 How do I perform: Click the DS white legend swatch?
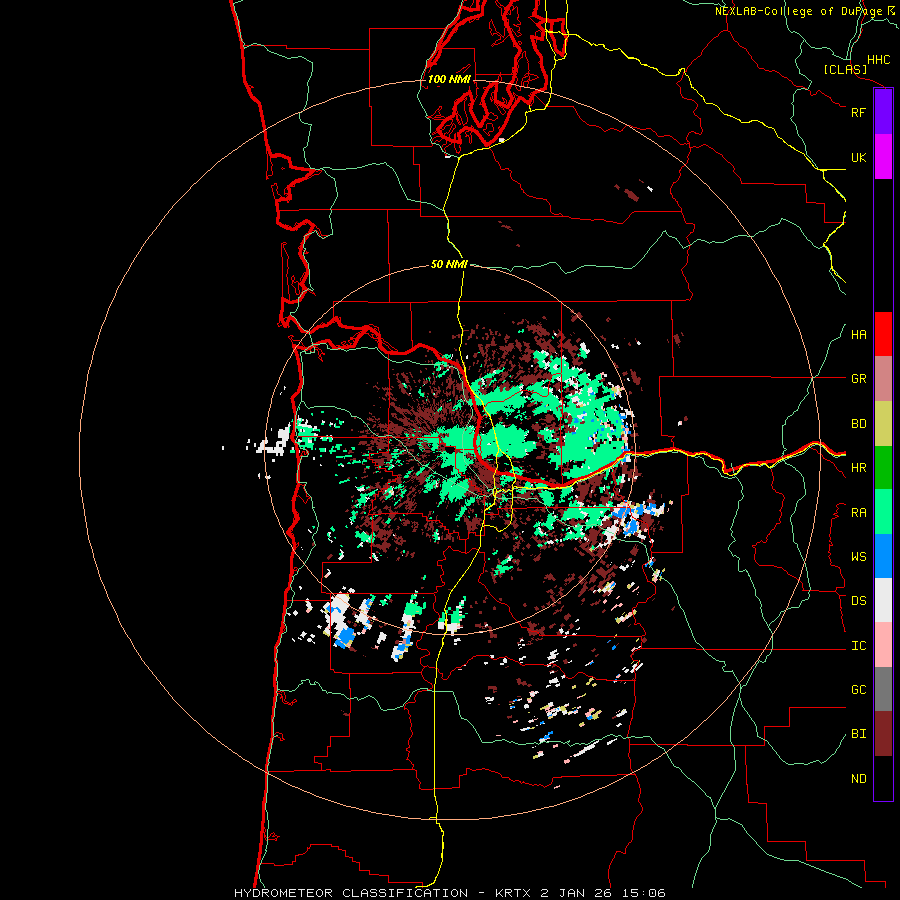tap(883, 600)
